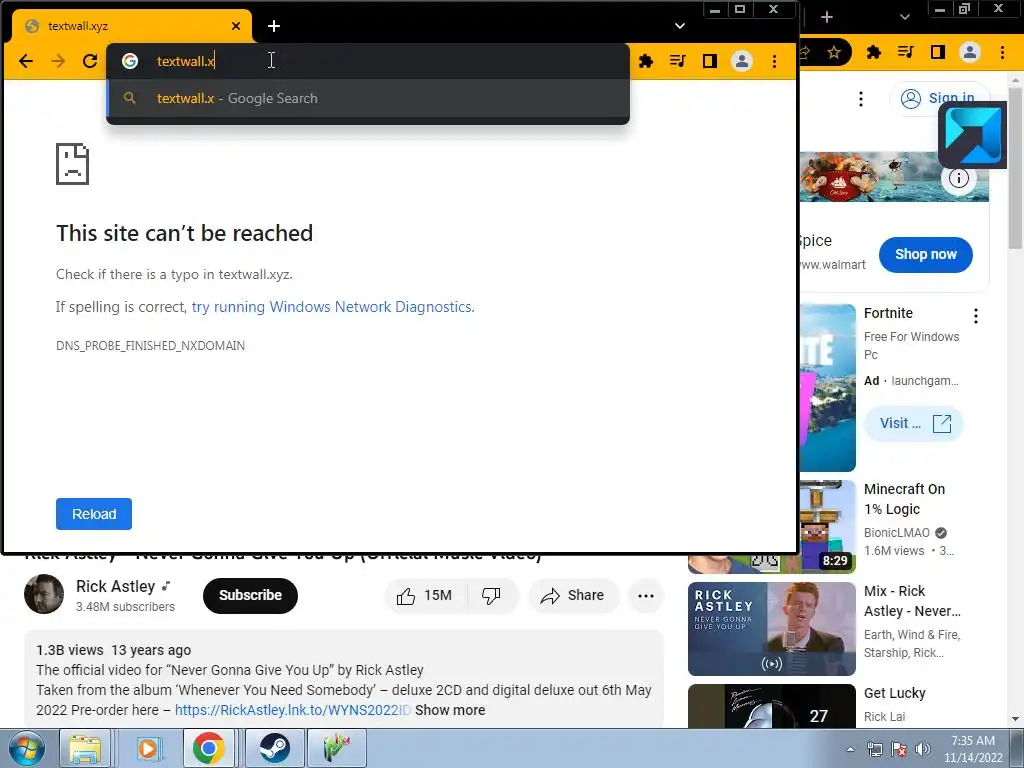Viewport: 1024px width, 768px height.
Task: Open three-dot menu in background Chrome window
Action: tap(1002, 52)
